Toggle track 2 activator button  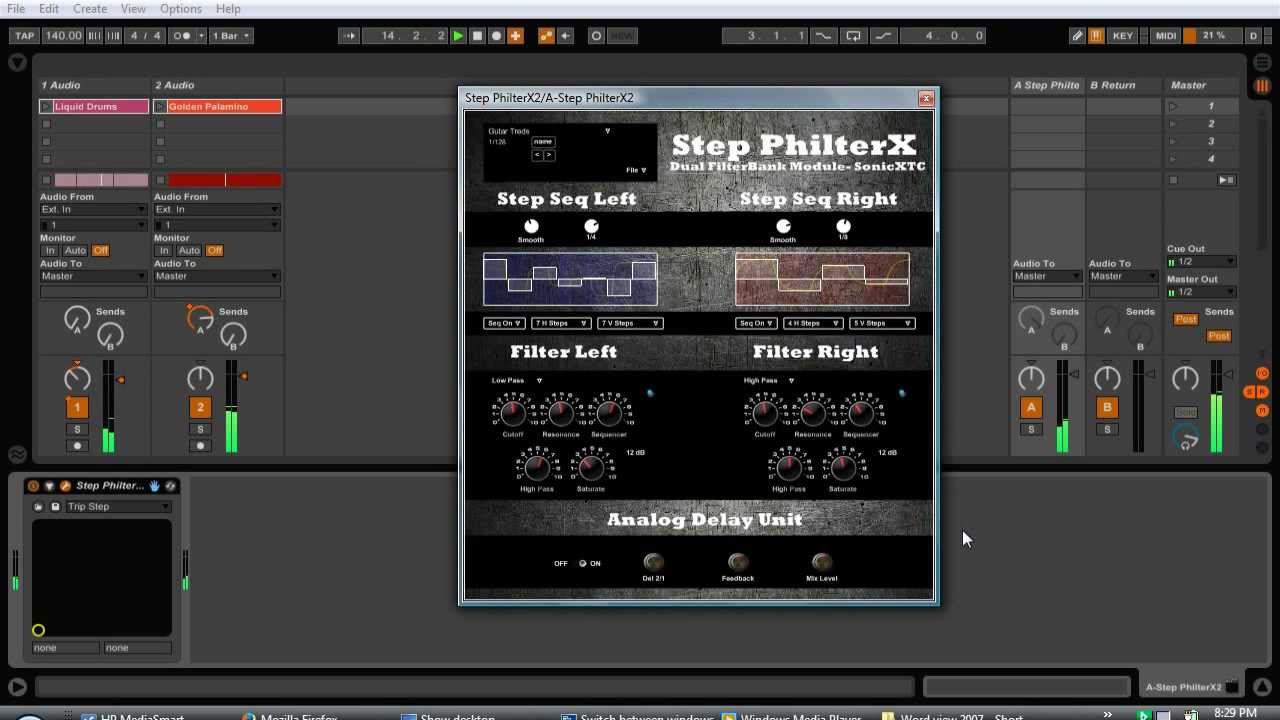coord(200,407)
